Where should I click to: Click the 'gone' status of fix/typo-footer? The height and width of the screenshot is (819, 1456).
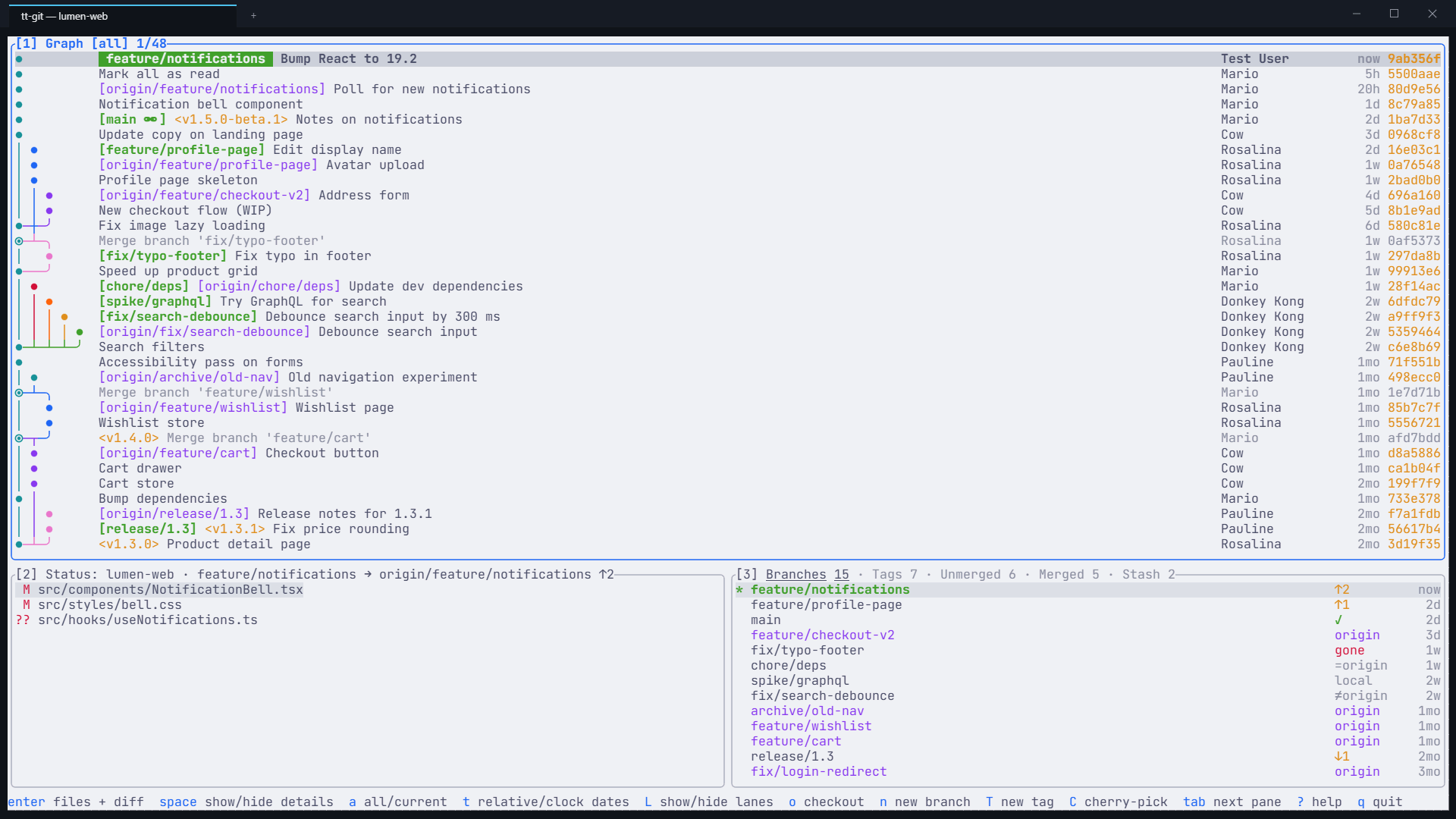(x=1349, y=650)
